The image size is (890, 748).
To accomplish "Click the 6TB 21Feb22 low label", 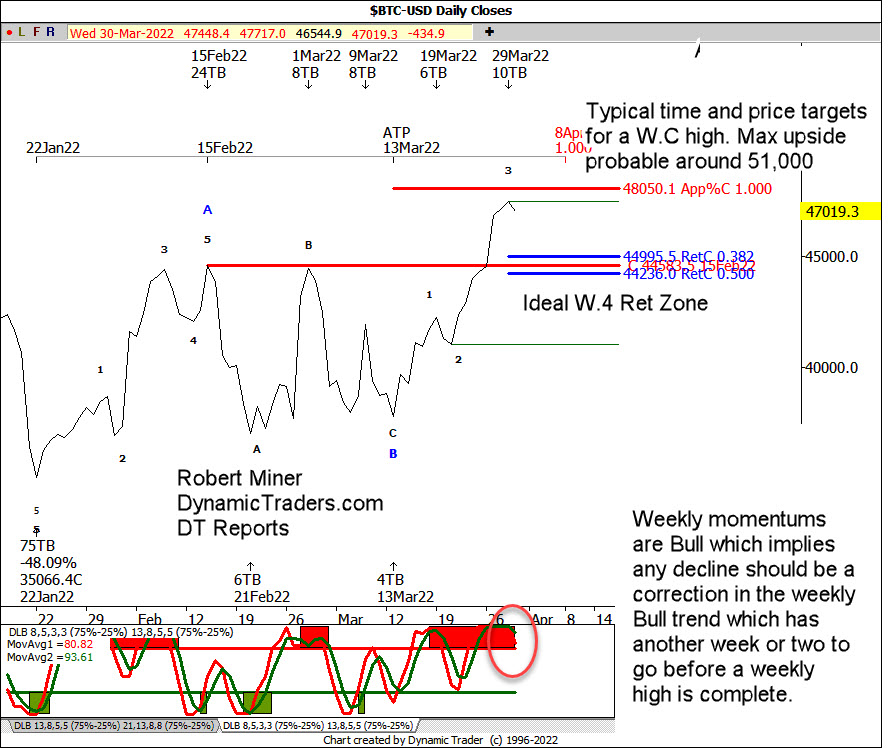I will 262,588.
